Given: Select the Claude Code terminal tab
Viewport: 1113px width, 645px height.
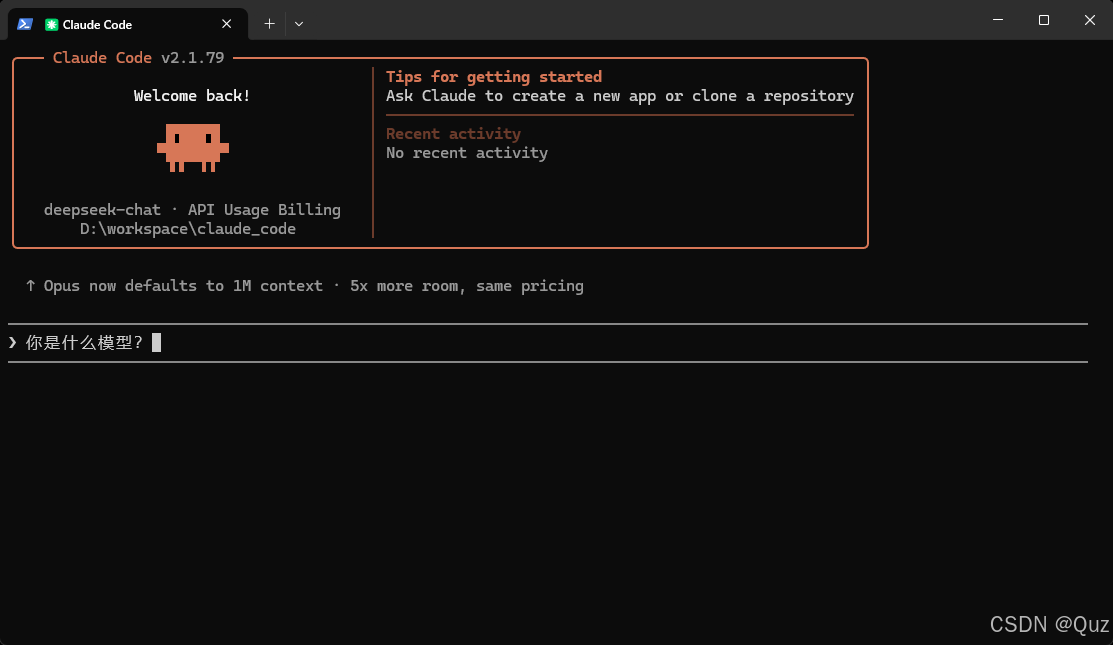Looking at the screenshot, I should 128,24.
